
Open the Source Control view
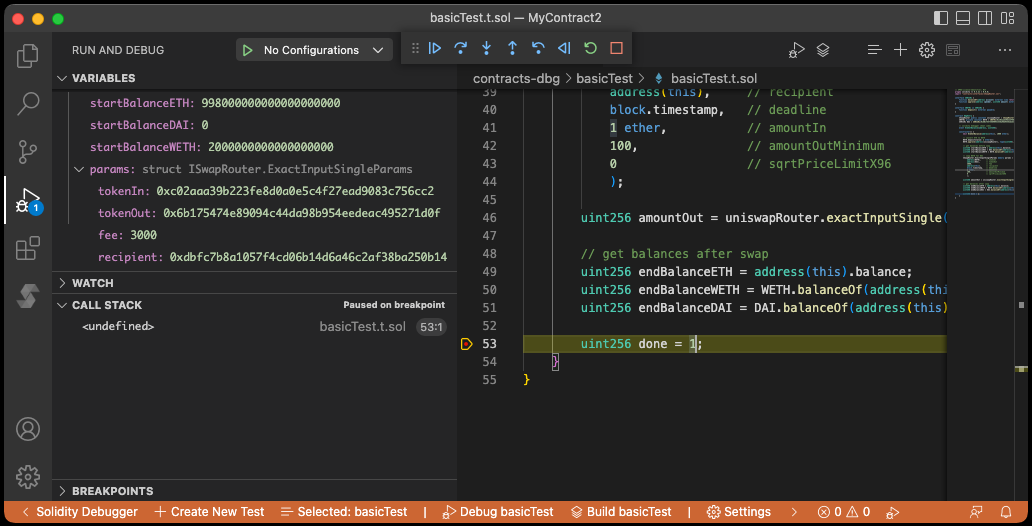tap(28, 151)
